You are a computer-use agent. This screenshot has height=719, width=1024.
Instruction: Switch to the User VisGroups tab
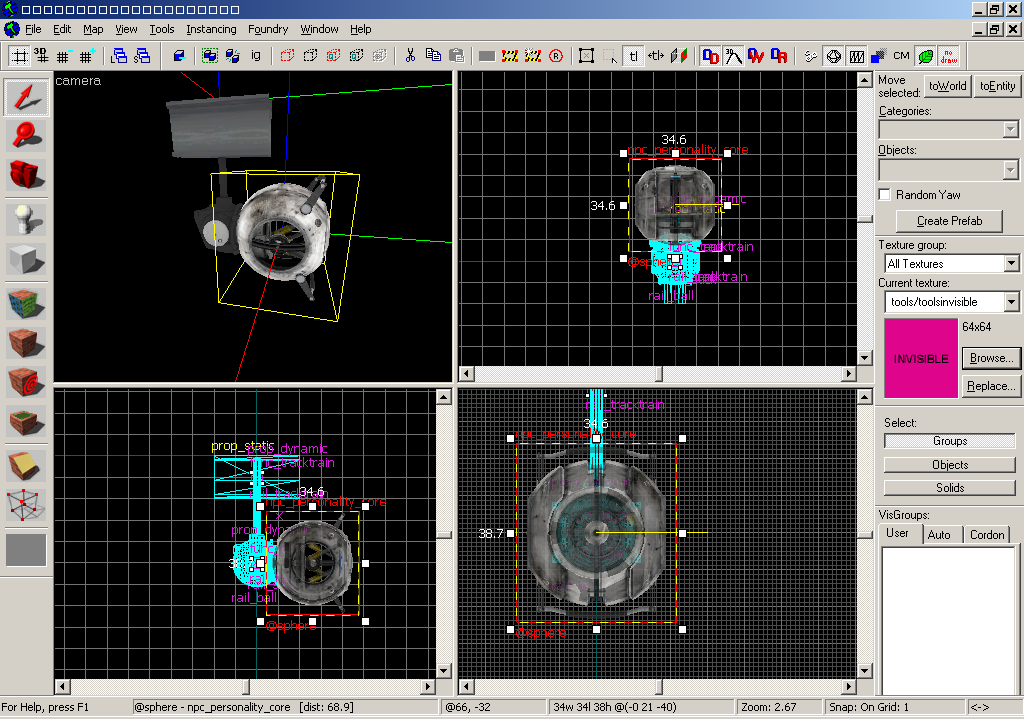coord(897,533)
